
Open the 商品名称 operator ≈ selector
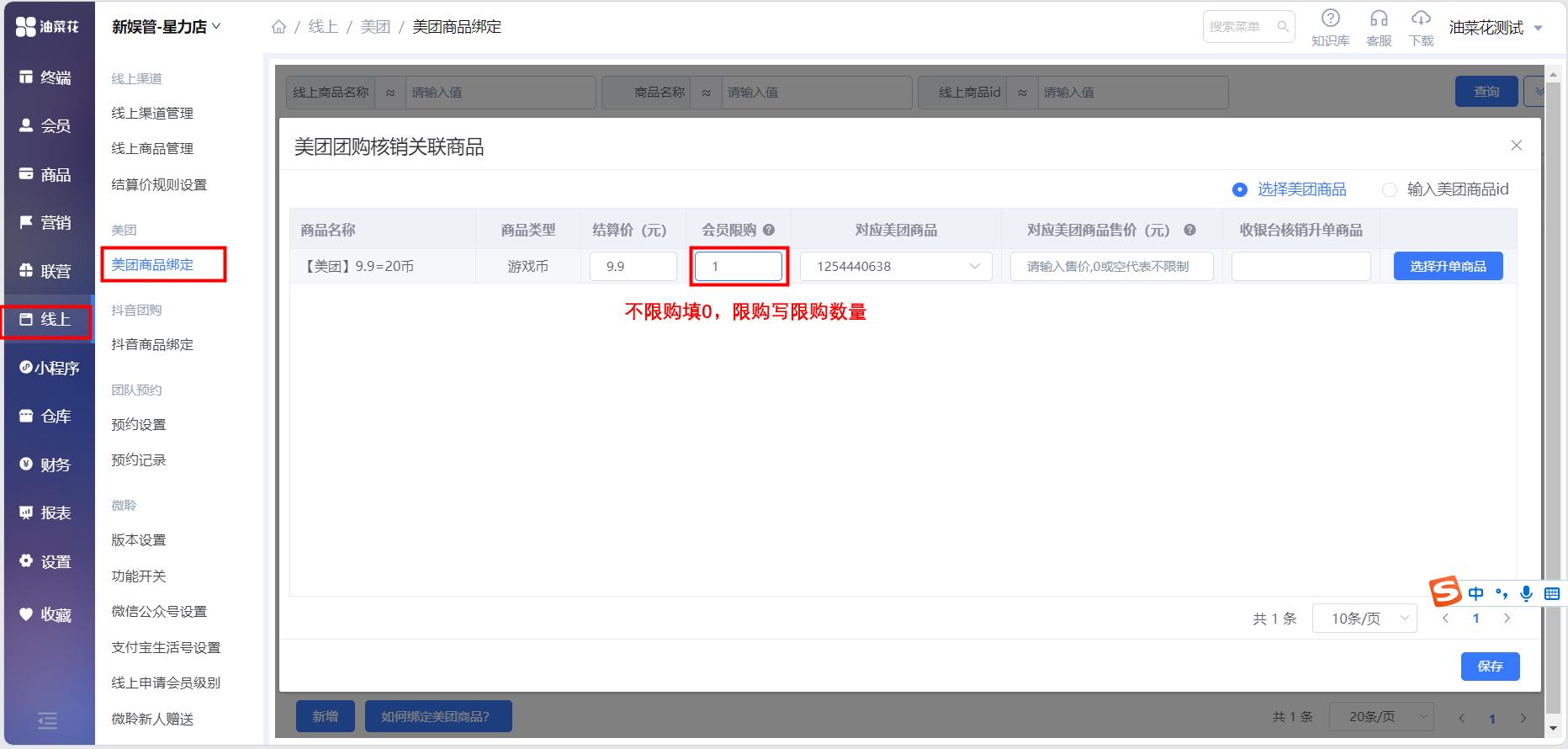click(707, 93)
